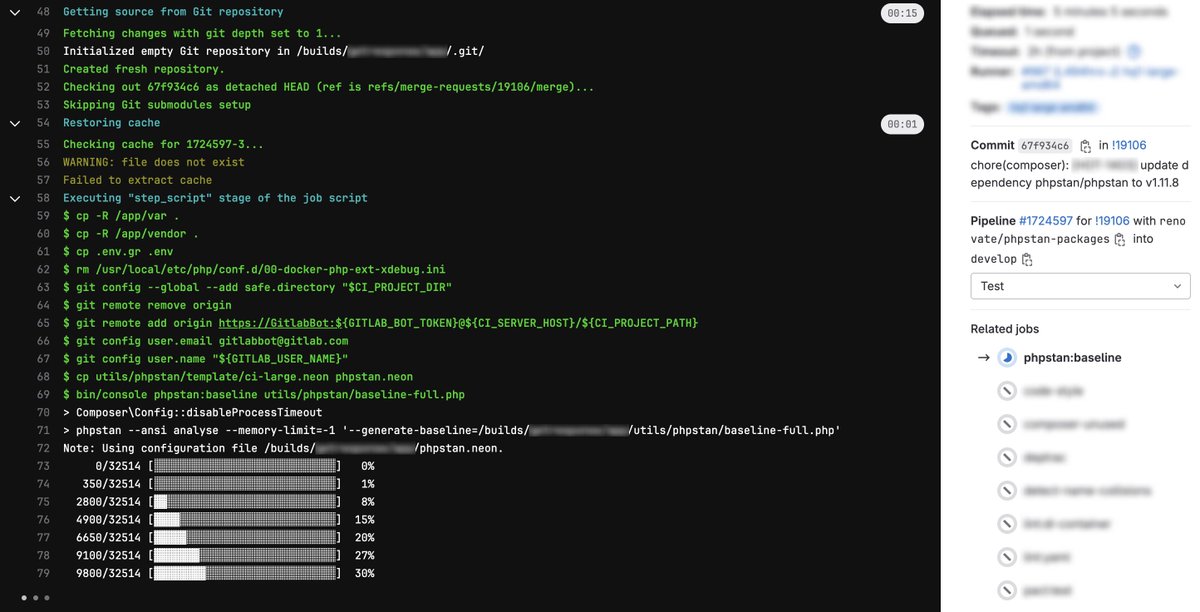Collapse the Executing "step_script" stage section
Image resolution: width=1200 pixels, height=612 pixels.
[x=14, y=198]
